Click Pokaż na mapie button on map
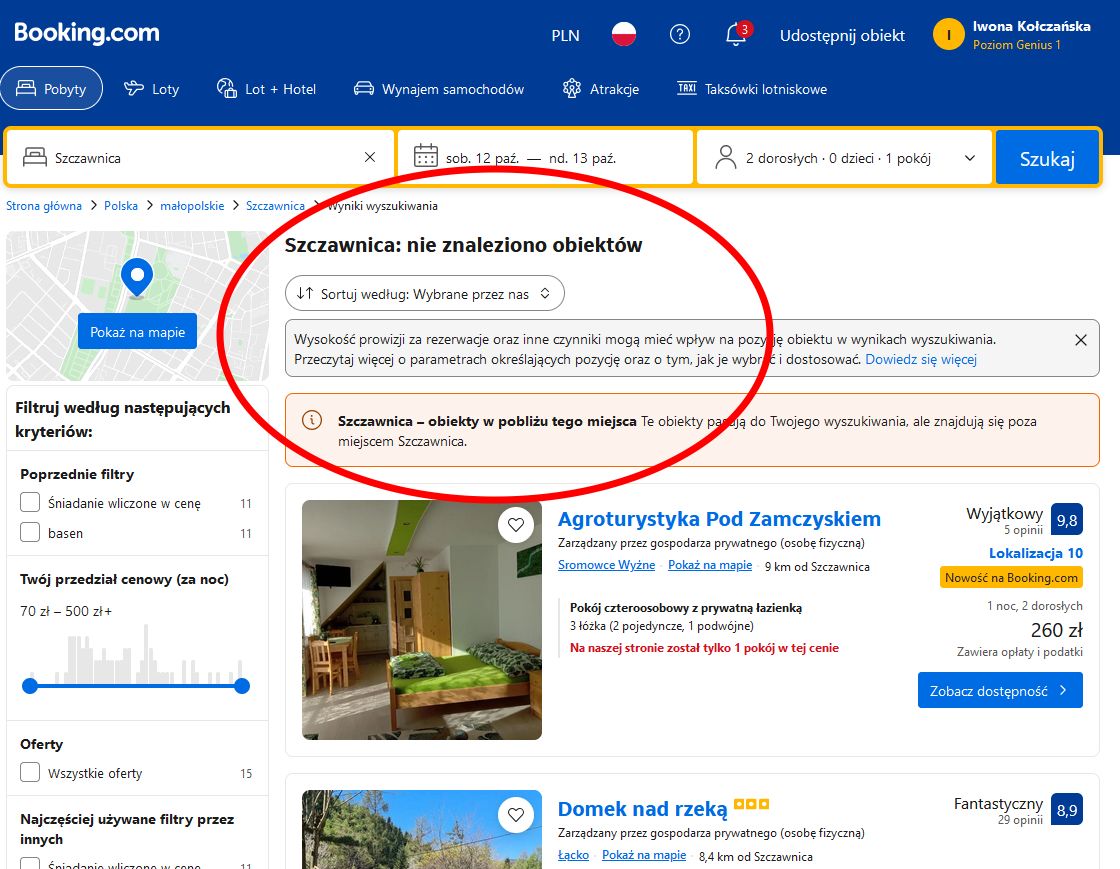The width and height of the screenshot is (1120, 869). click(x=137, y=331)
